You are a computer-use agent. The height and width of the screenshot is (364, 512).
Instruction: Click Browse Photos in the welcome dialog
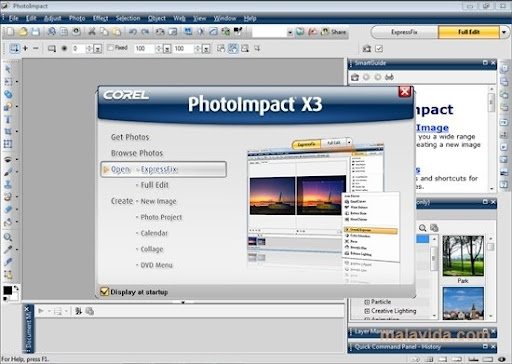pos(137,153)
